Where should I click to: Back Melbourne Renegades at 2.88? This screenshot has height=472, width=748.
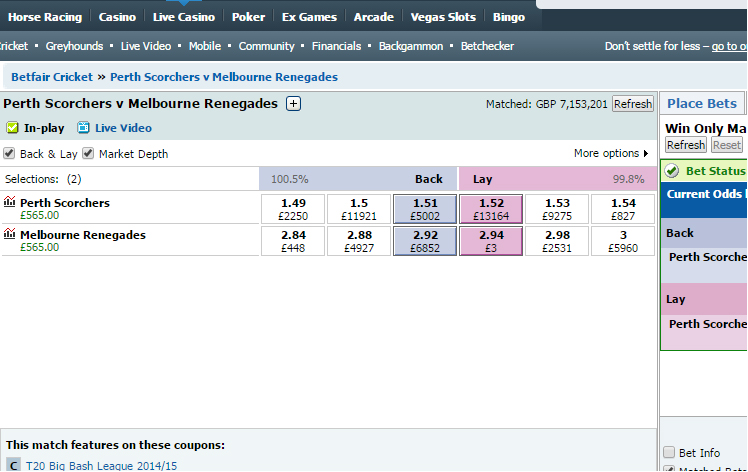pyautogui.click(x=359, y=241)
